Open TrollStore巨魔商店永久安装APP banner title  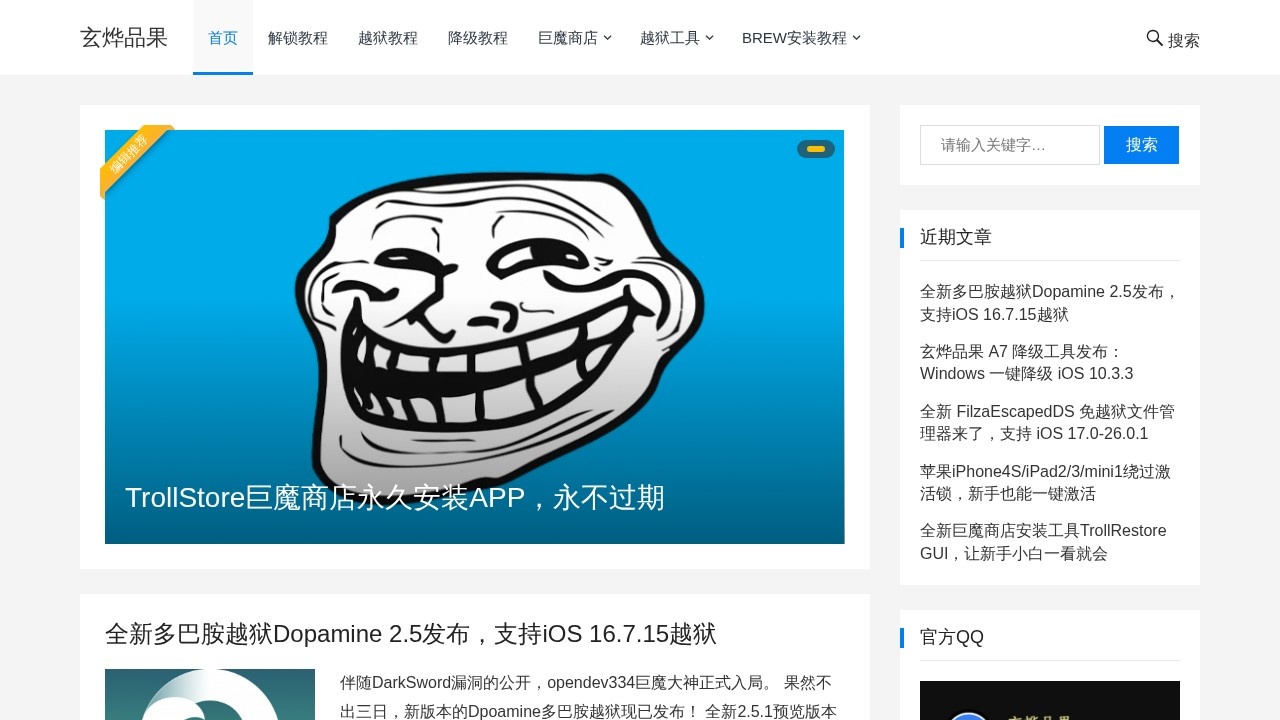(x=395, y=497)
